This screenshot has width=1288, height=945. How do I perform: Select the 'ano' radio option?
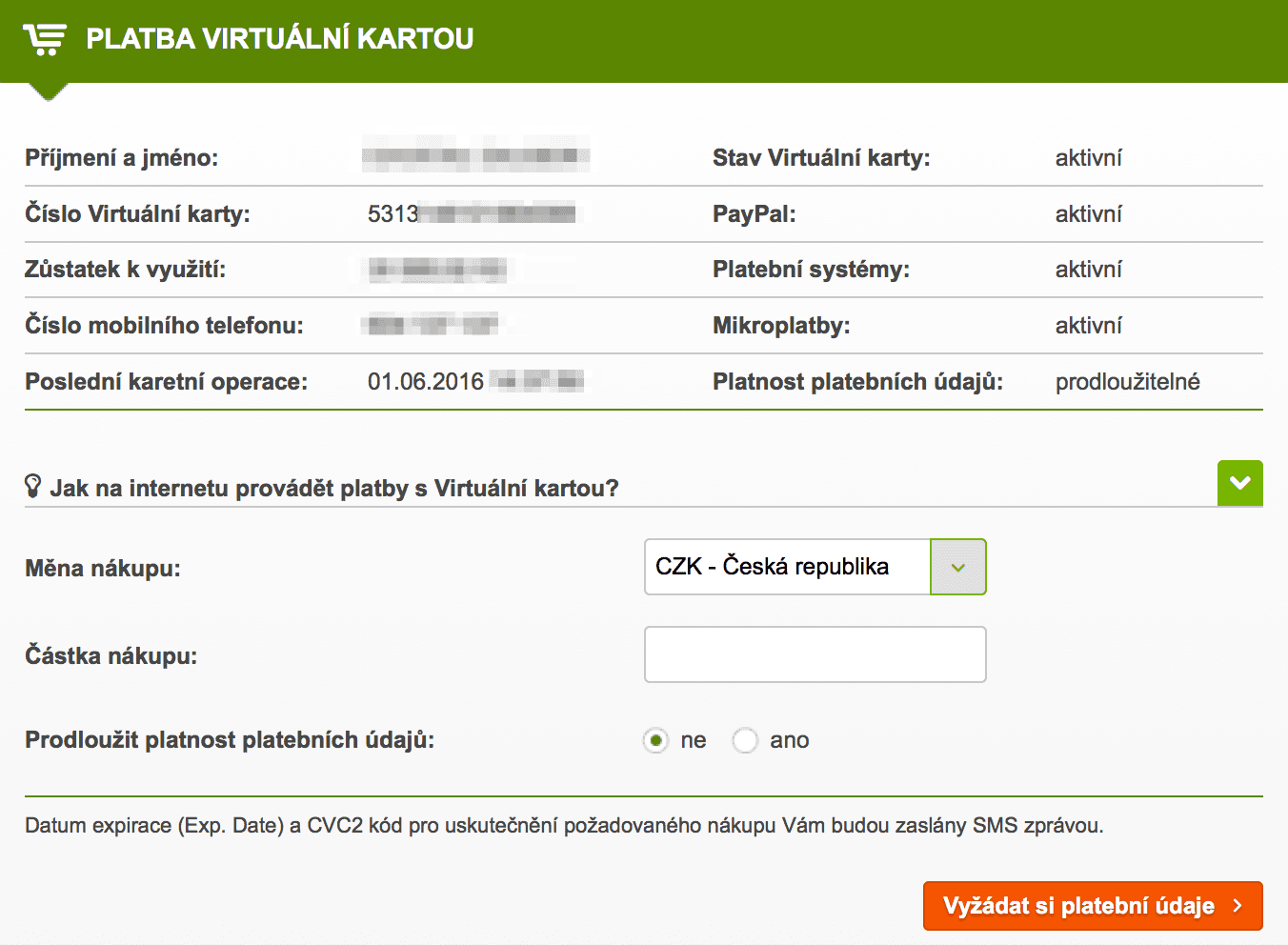[x=745, y=740]
